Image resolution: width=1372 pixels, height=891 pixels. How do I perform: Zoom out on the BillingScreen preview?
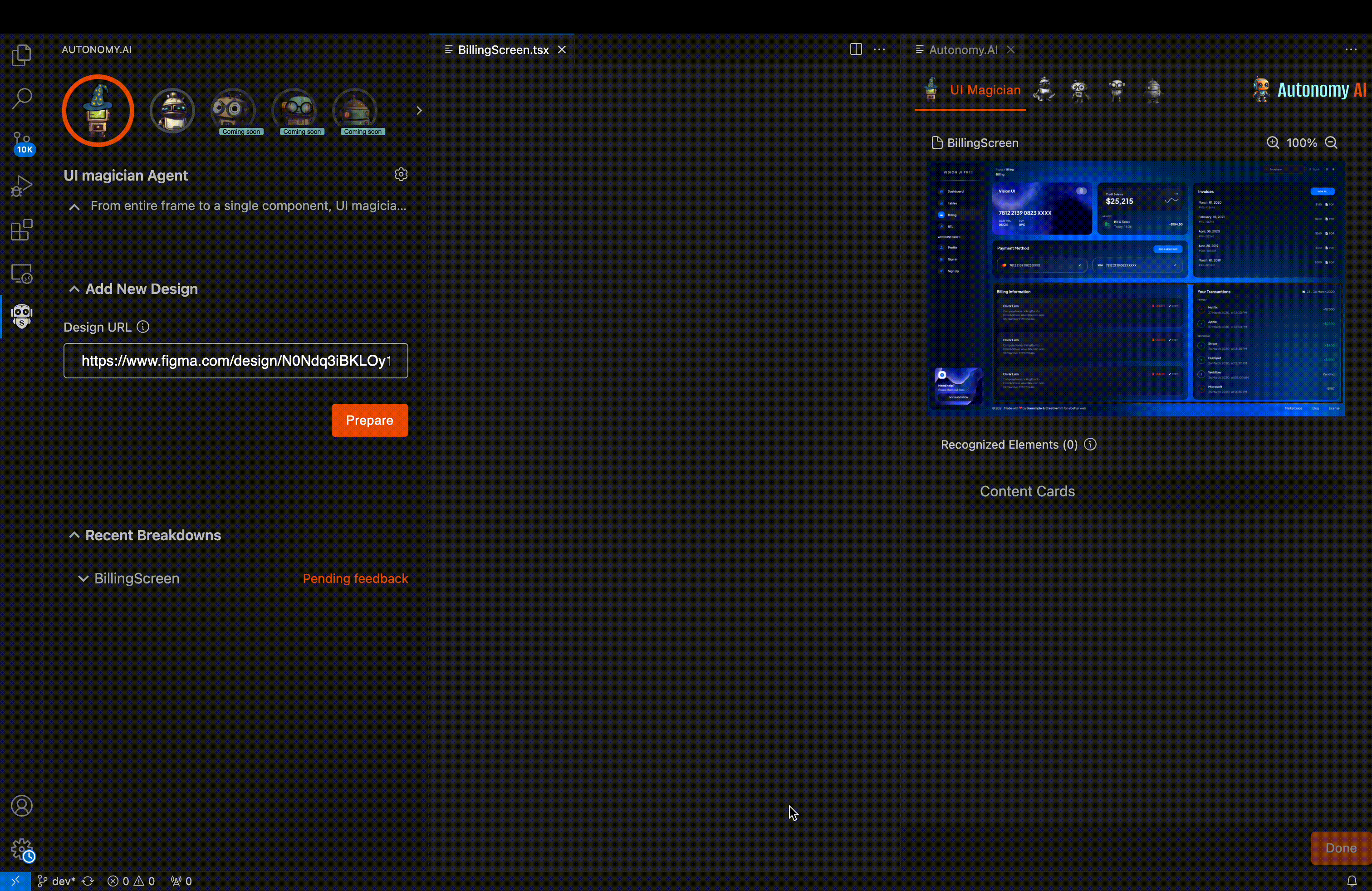[x=1331, y=142]
